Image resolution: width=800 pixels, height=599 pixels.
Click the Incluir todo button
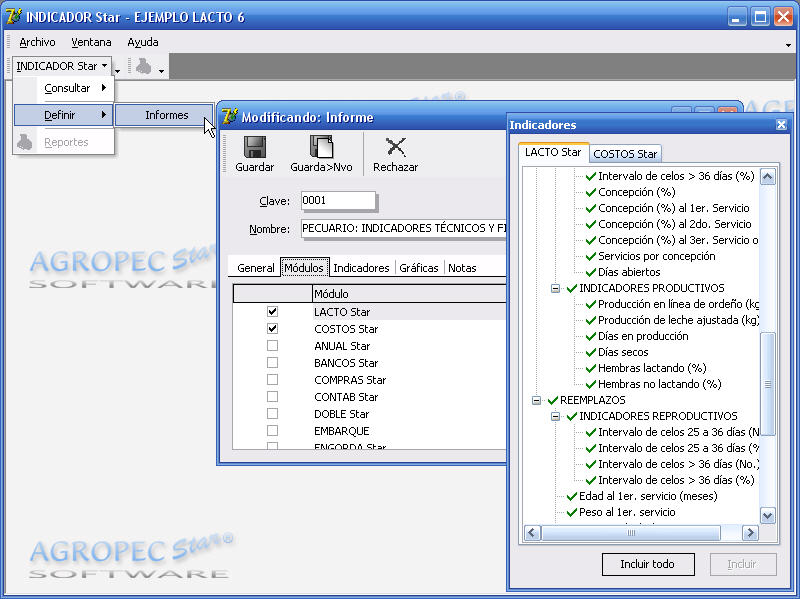coord(647,564)
